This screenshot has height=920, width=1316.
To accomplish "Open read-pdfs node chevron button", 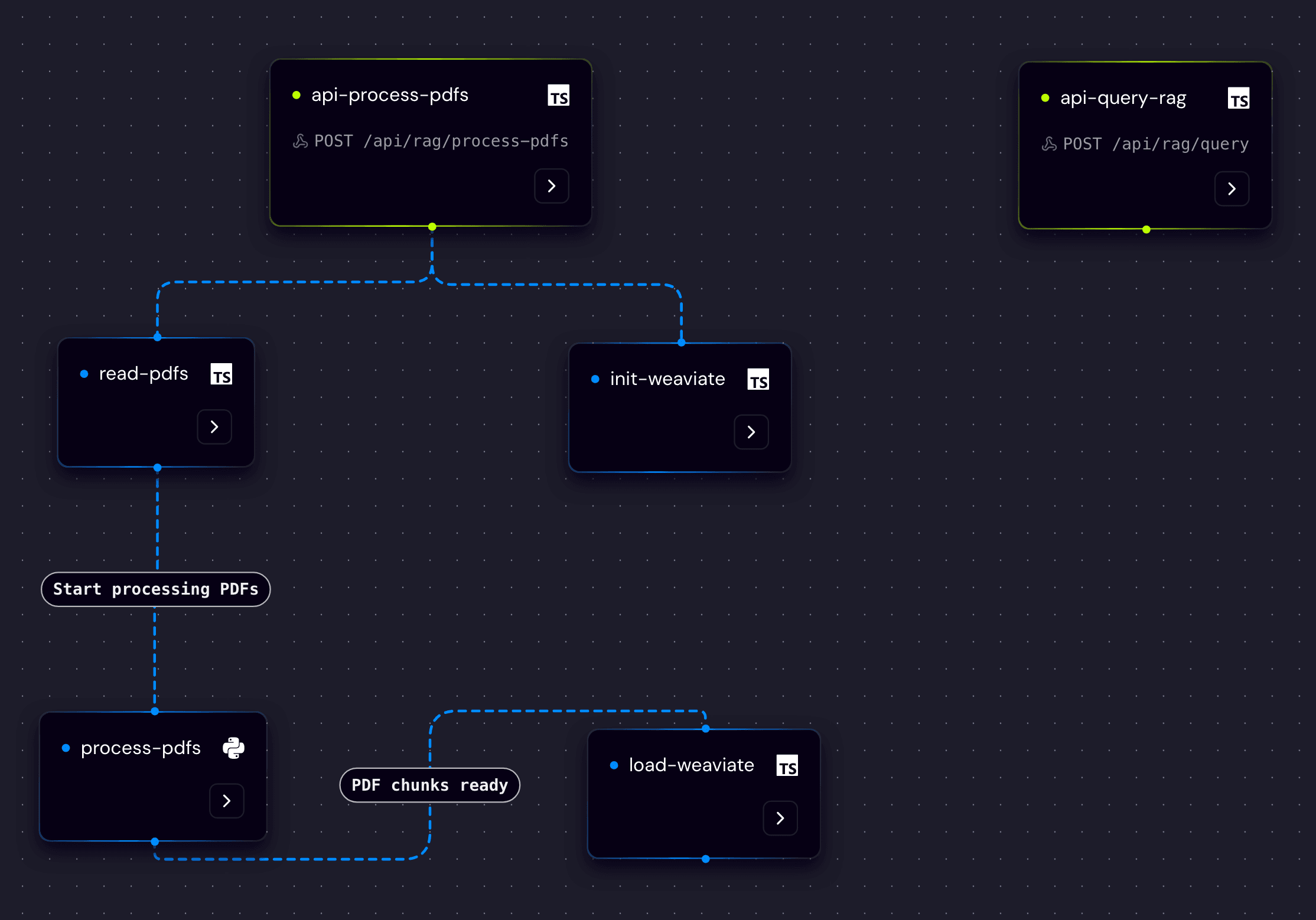I will 214,427.
